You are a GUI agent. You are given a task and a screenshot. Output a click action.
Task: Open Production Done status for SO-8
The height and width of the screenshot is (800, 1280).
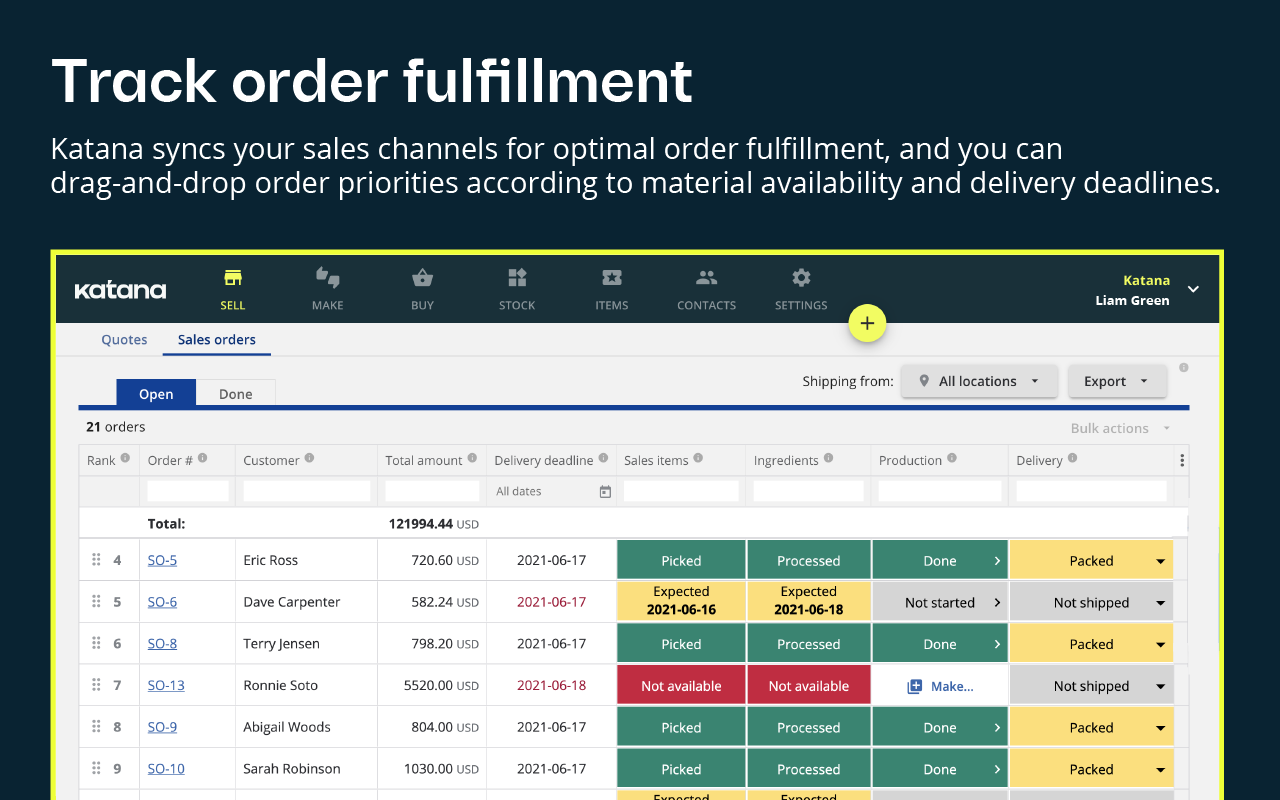point(940,644)
